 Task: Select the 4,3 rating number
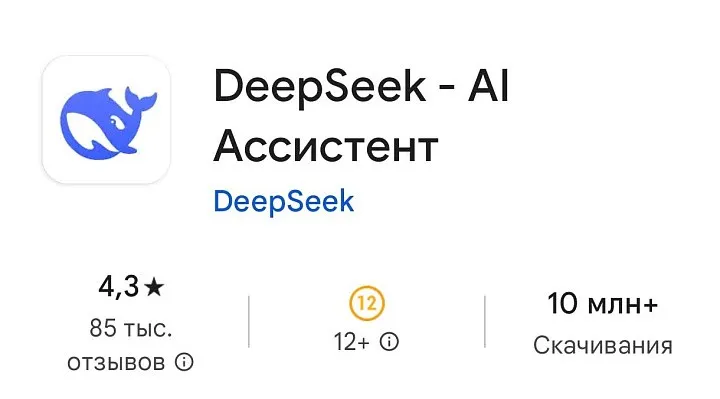point(118,287)
